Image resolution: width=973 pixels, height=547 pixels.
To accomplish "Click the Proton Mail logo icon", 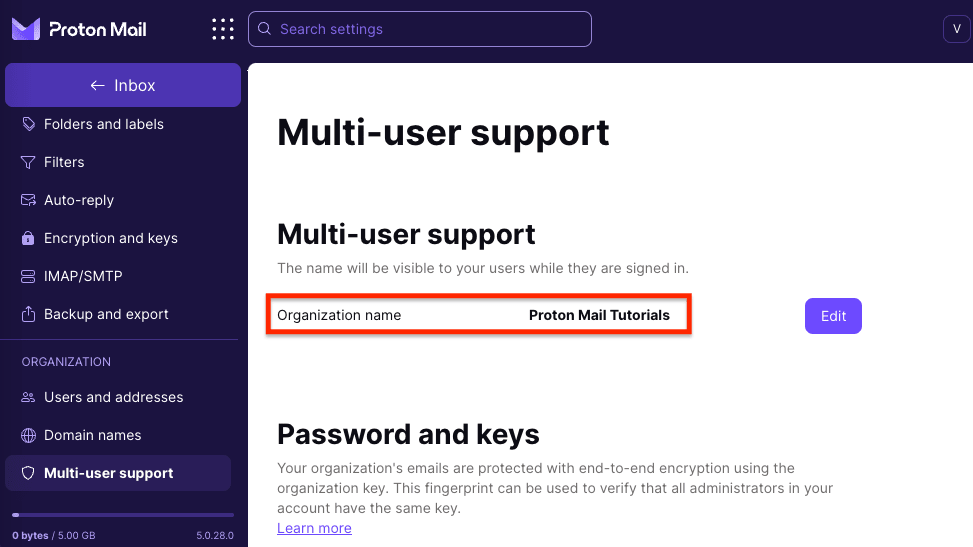I will click(x=25, y=29).
